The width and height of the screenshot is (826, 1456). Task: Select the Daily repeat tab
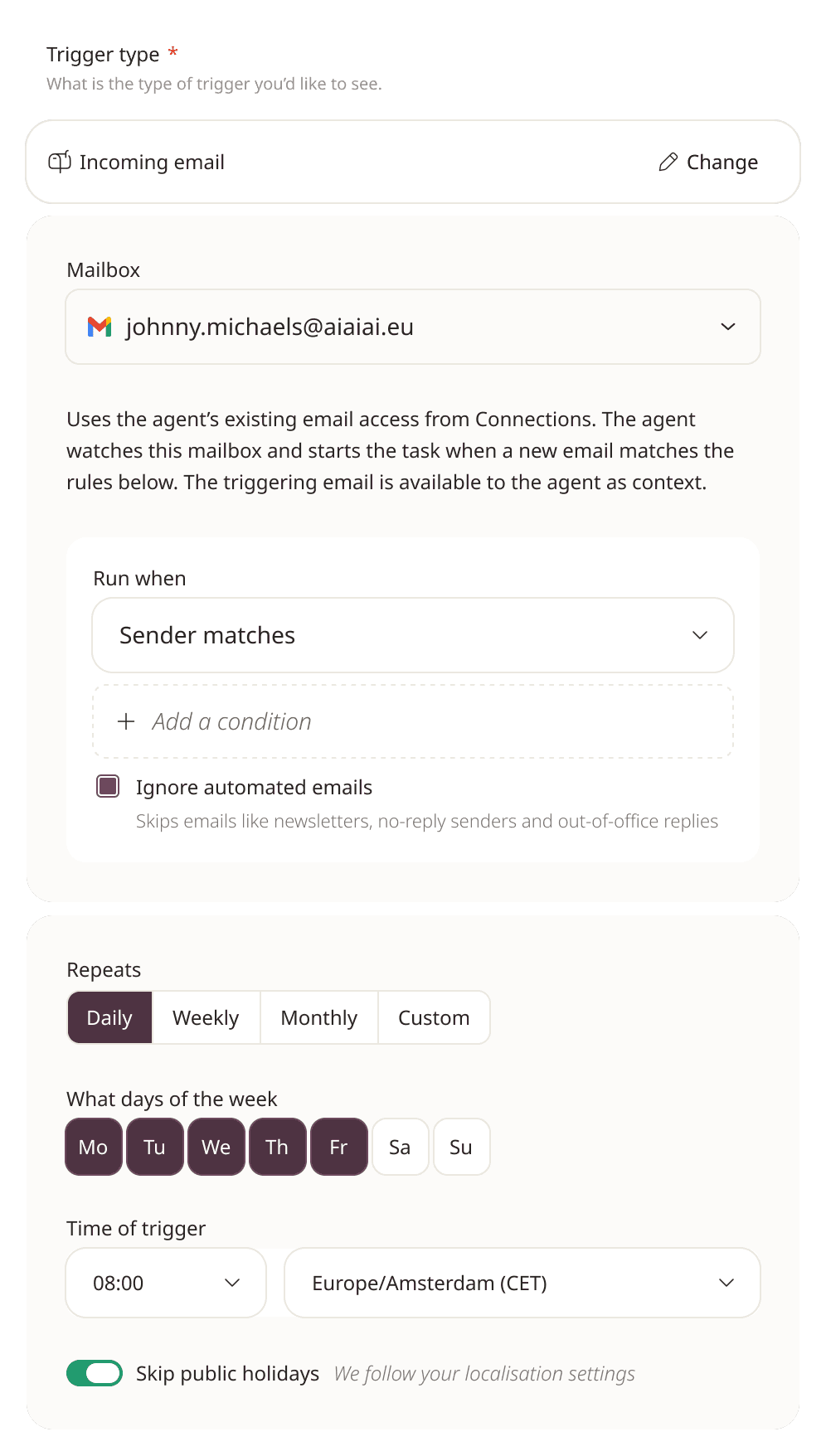(x=109, y=1017)
